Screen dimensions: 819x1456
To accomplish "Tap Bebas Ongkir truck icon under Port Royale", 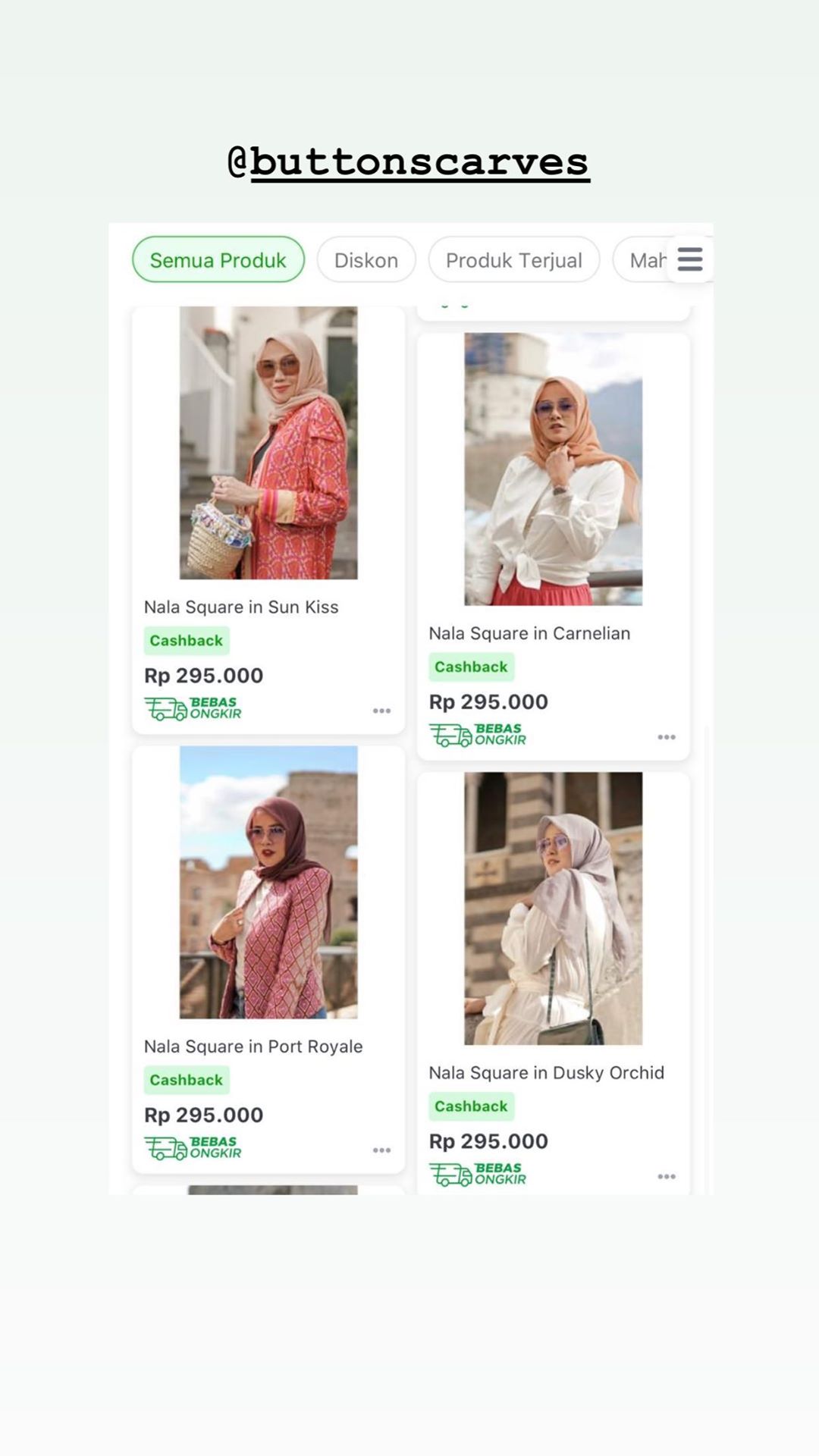I will point(165,1149).
